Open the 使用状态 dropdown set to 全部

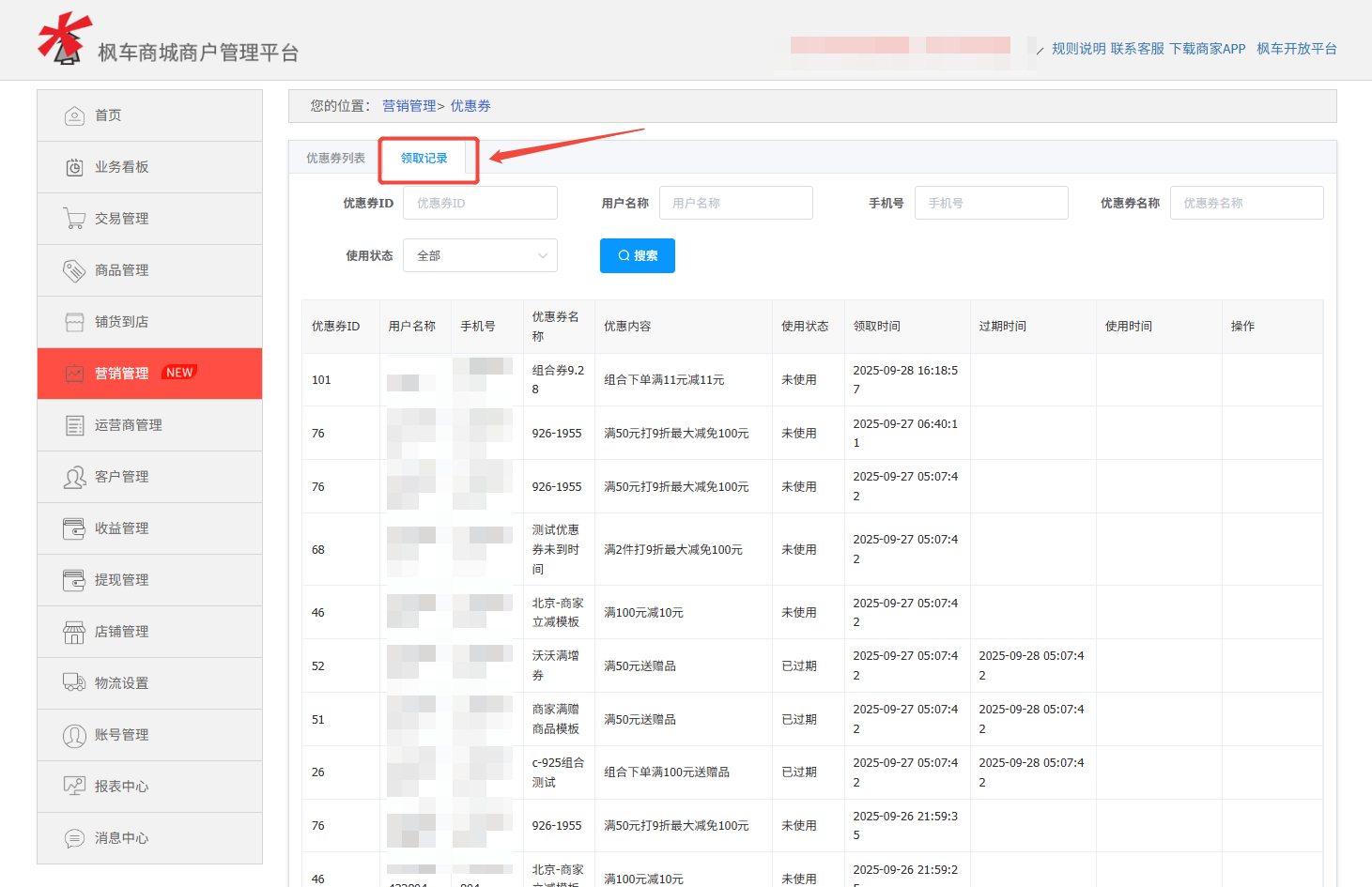(x=480, y=254)
